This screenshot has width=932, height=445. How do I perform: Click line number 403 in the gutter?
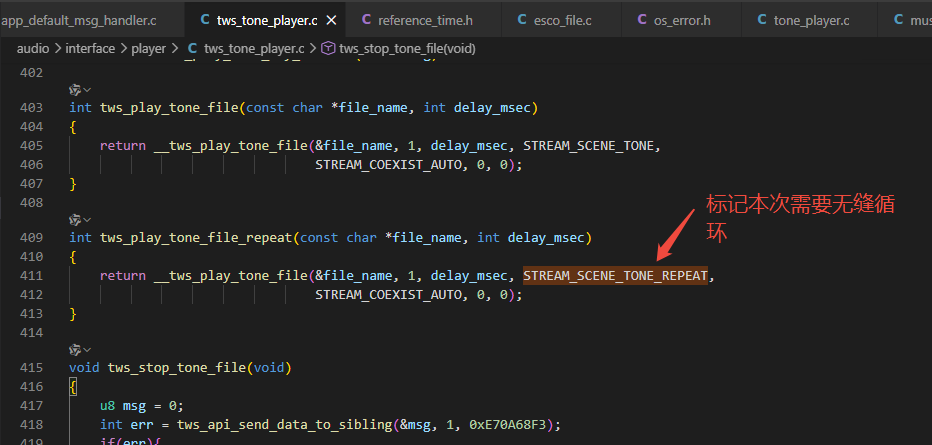click(31, 108)
